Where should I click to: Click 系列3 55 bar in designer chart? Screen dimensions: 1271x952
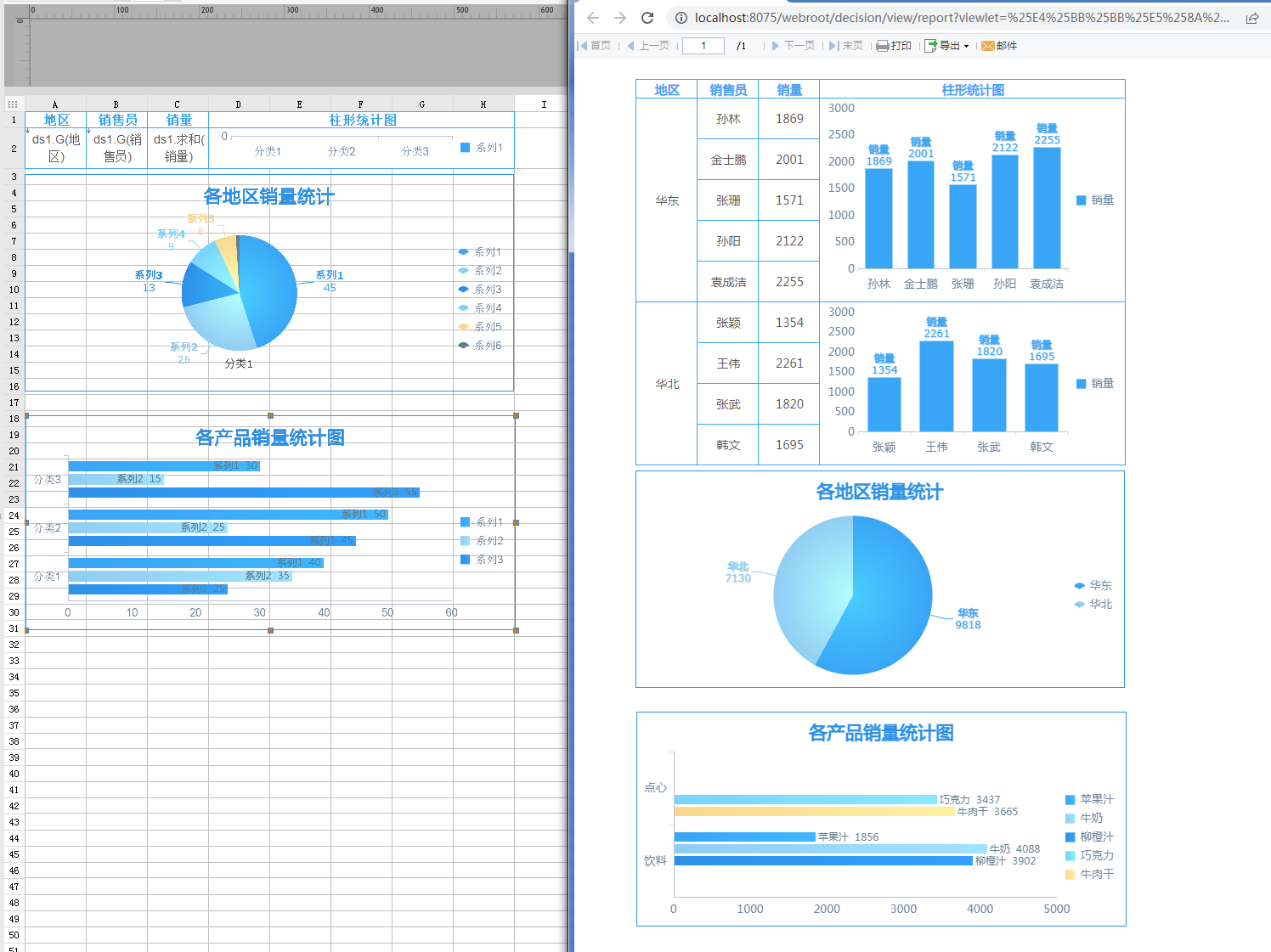tap(244, 493)
